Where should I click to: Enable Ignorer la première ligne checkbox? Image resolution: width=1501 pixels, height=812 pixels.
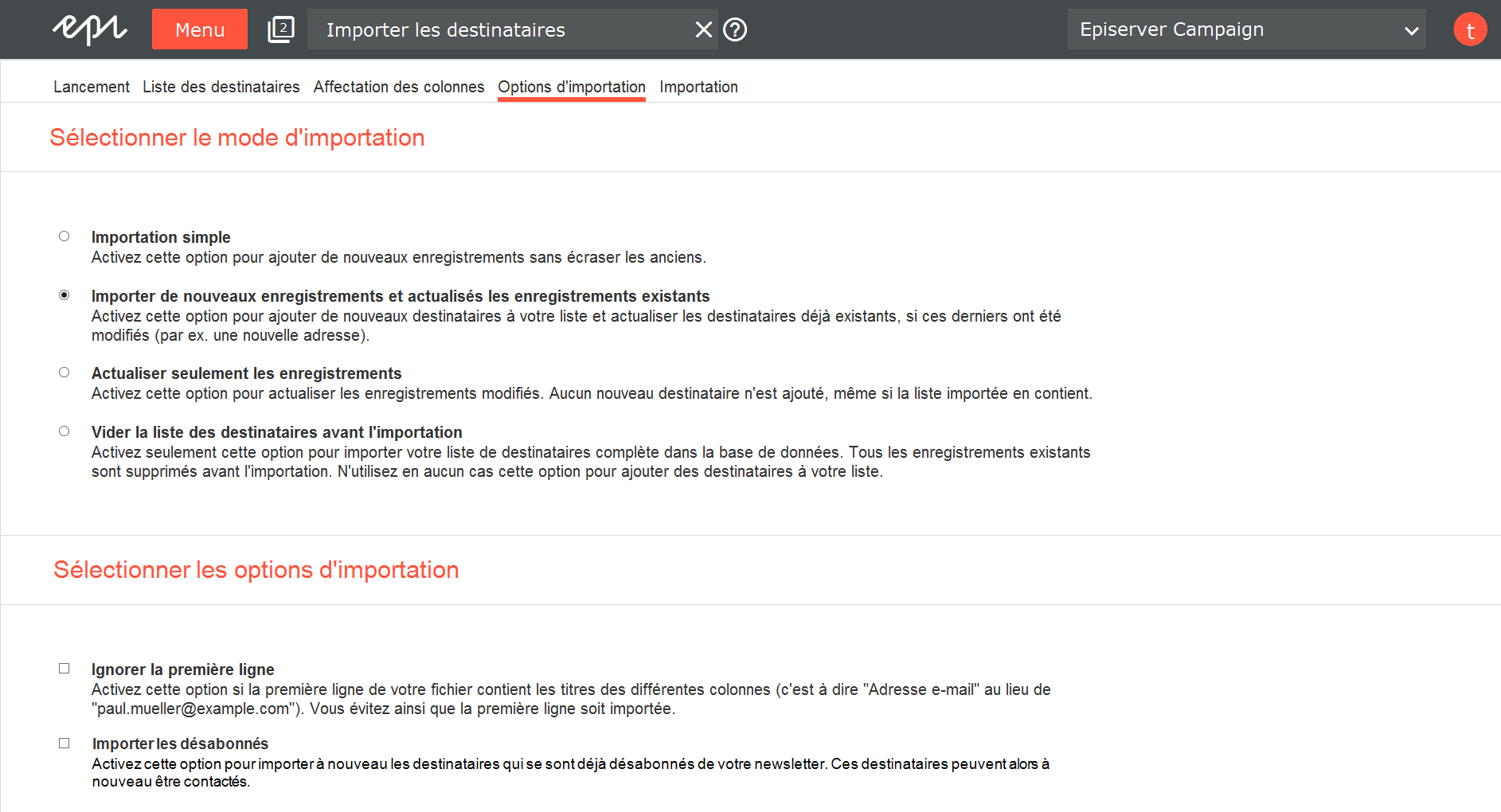click(x=64, y=669)
